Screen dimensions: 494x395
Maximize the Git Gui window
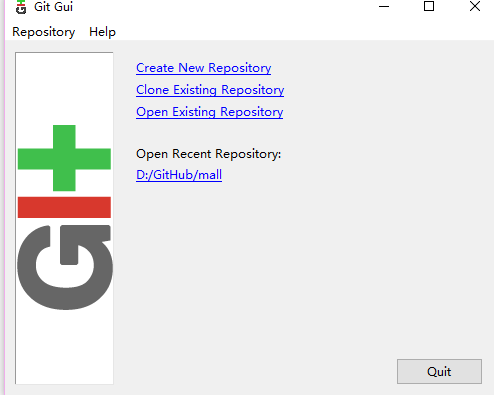point(429,6)
